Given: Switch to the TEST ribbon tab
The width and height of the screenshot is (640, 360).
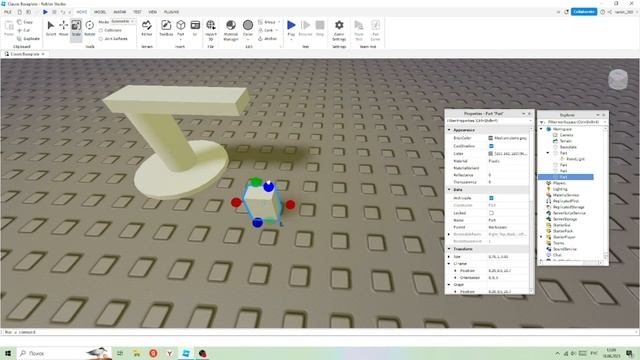Looking at the screenshot, I should coord(137,12).
